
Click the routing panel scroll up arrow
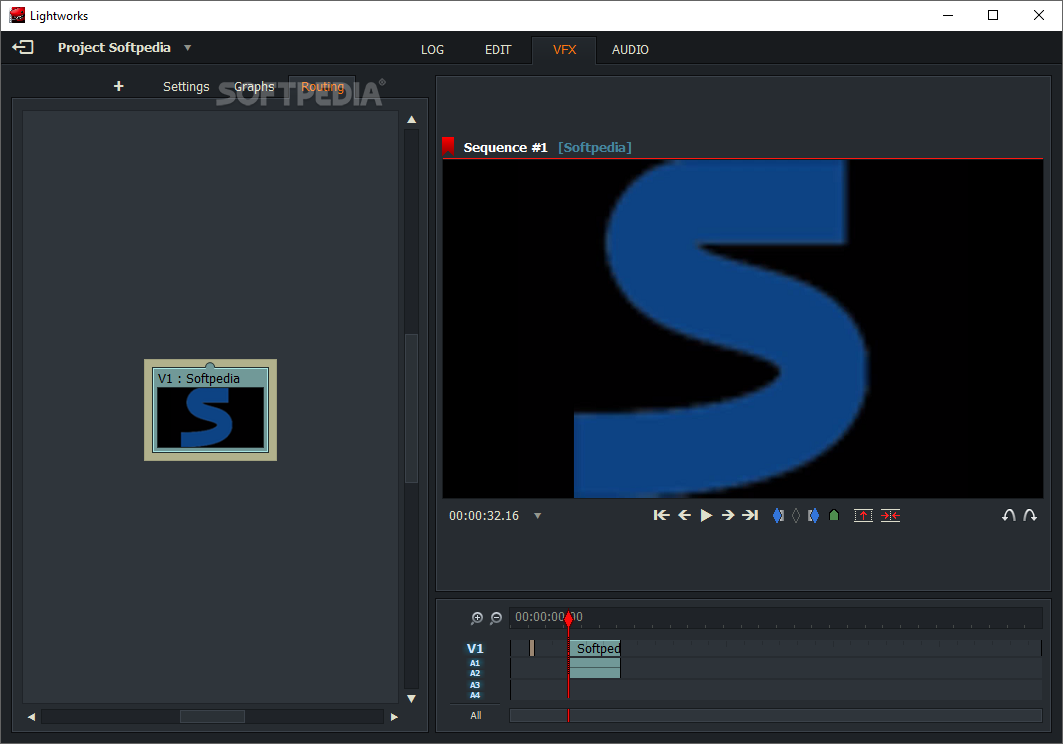tap(412, 119)
